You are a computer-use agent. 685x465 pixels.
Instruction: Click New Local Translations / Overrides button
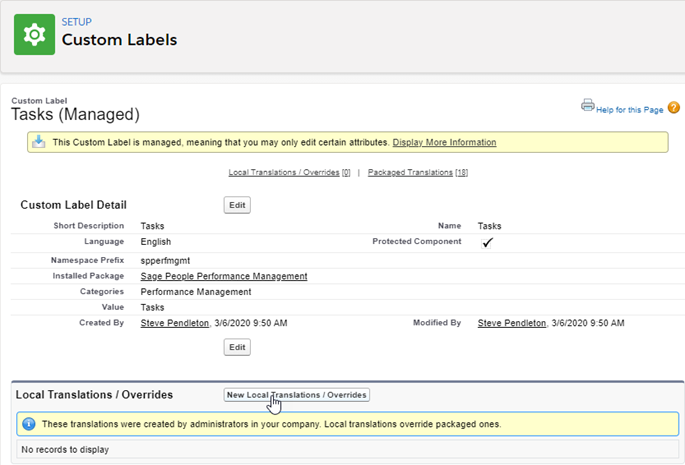tap(297, 395)
